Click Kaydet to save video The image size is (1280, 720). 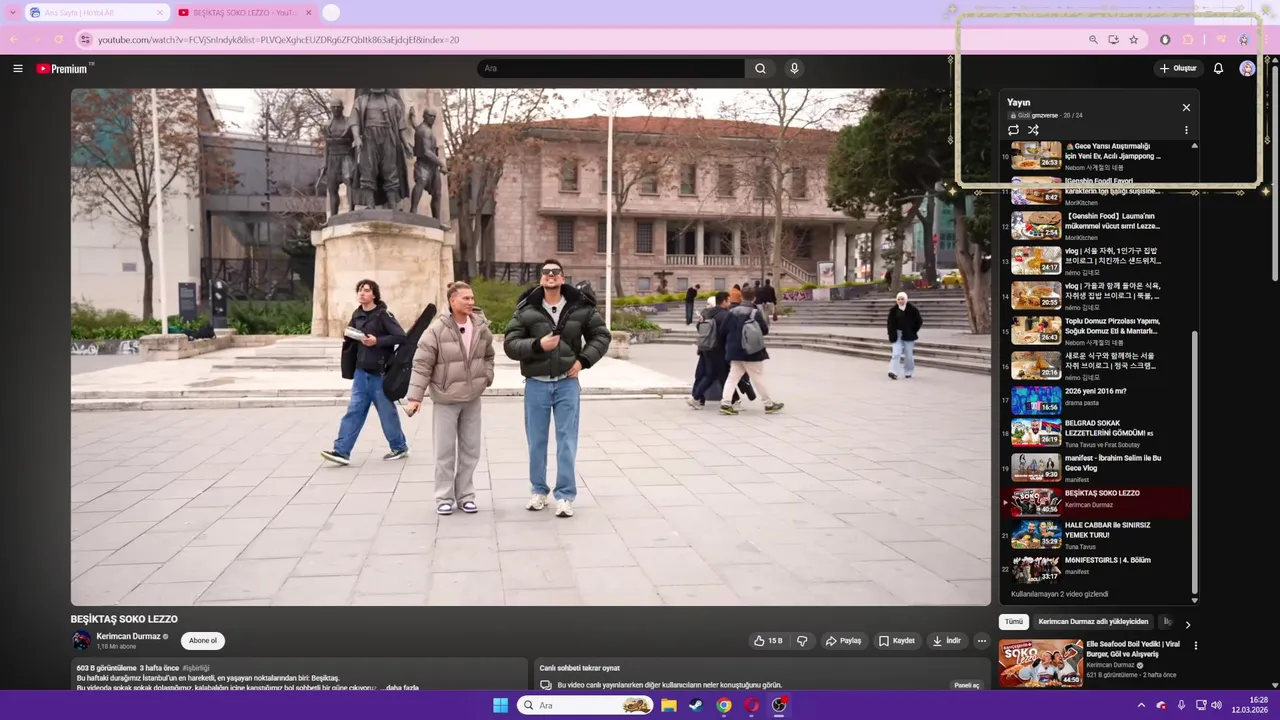pos(897,641)
